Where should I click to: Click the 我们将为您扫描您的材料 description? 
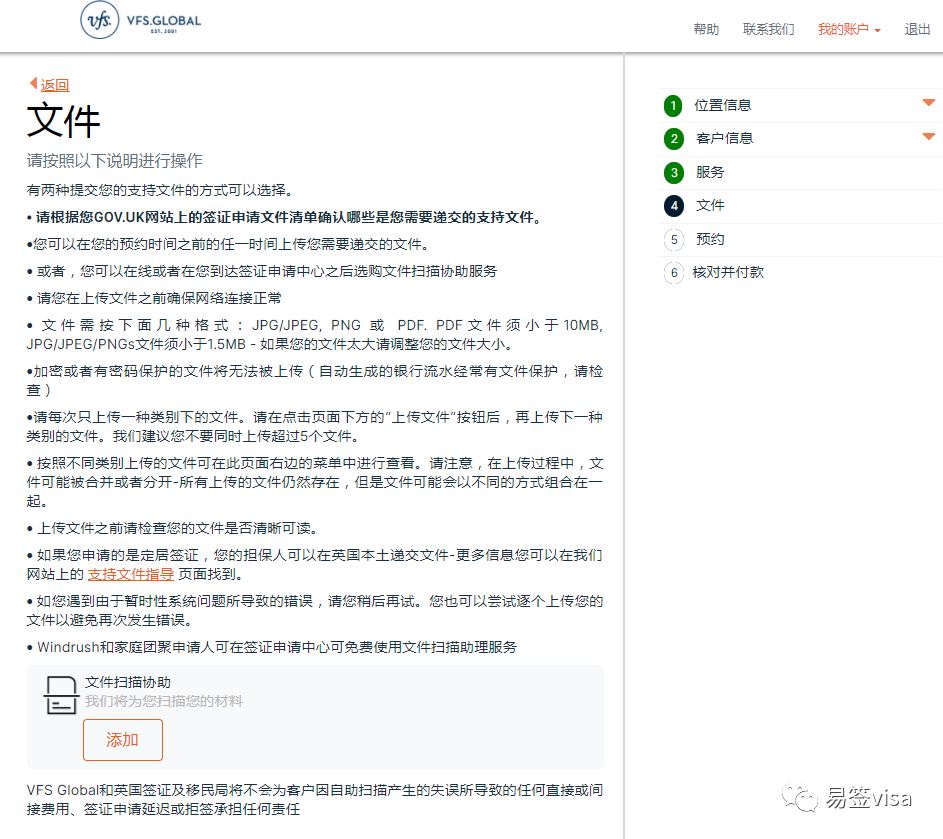pyautogui.click(x=164, y=701)
